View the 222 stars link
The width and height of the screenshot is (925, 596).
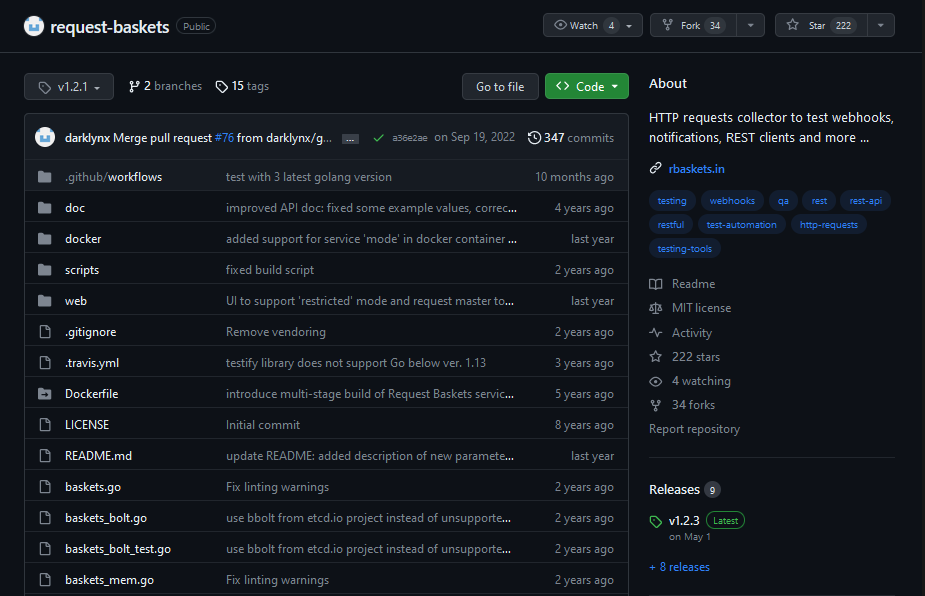[684, 357]
